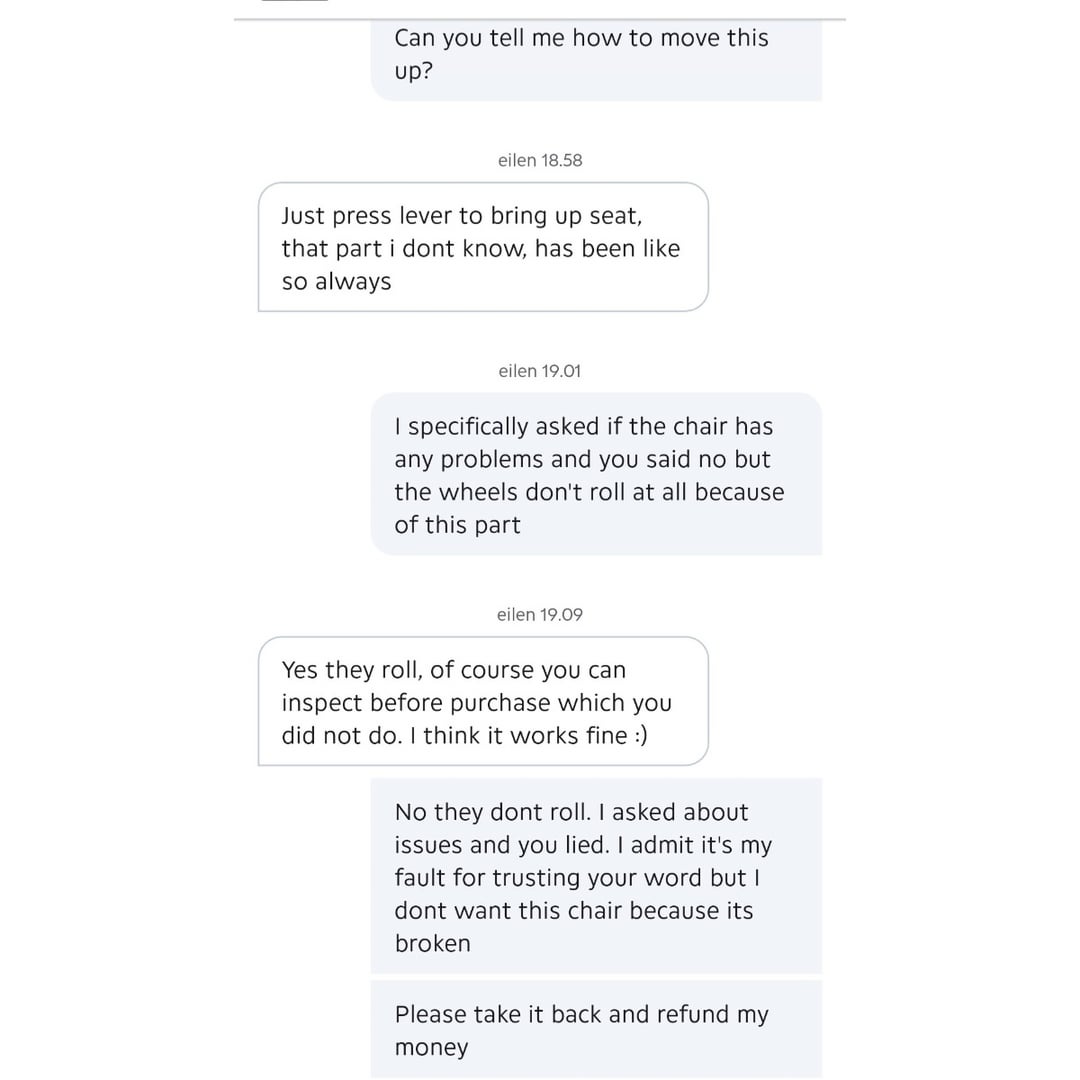This screenshot has height=1080, width=1080.
Task: Click the word "money" in last message
Action: [x=431, y=1048]
